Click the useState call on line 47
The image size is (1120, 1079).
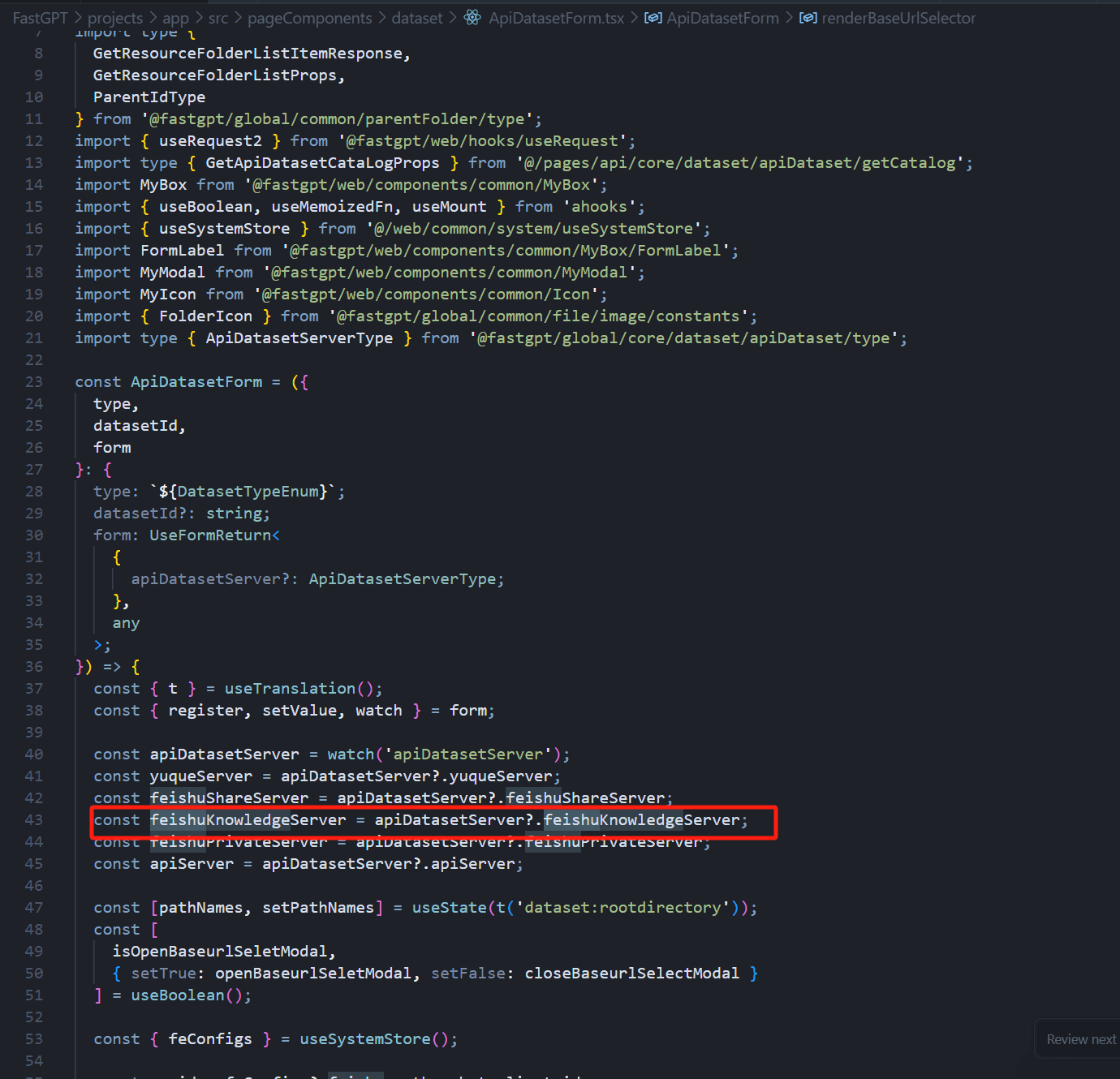449,908
